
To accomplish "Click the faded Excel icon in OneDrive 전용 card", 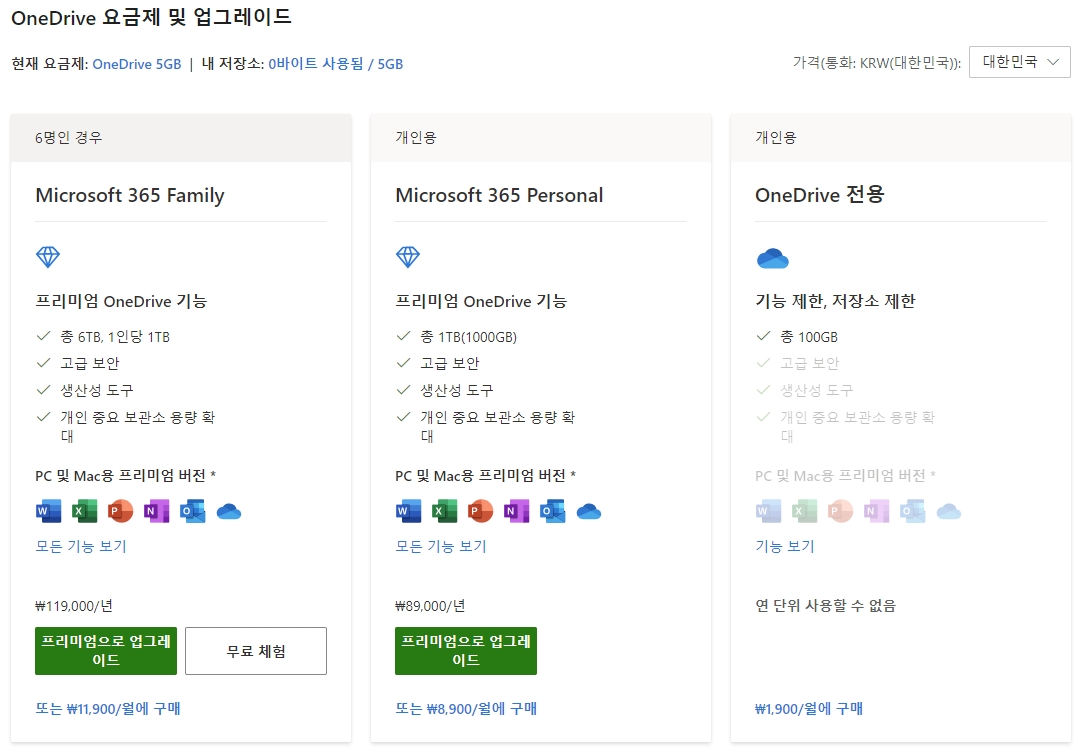I will (804, 511).
